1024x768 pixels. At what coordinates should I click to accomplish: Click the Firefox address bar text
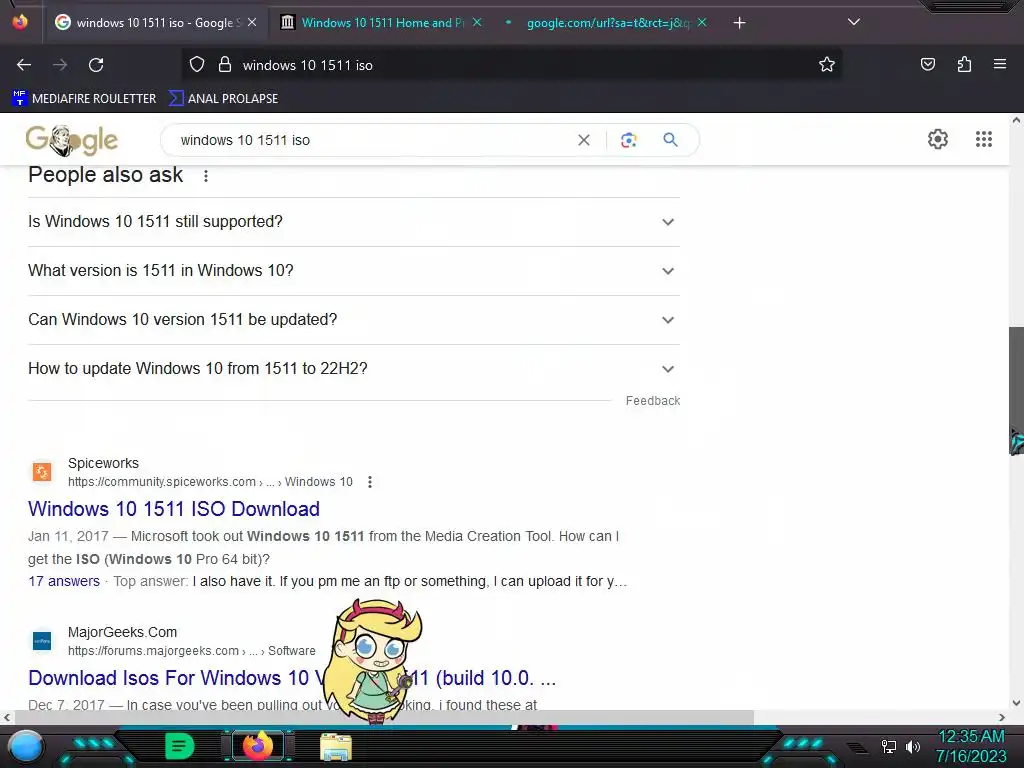[308, 65]
